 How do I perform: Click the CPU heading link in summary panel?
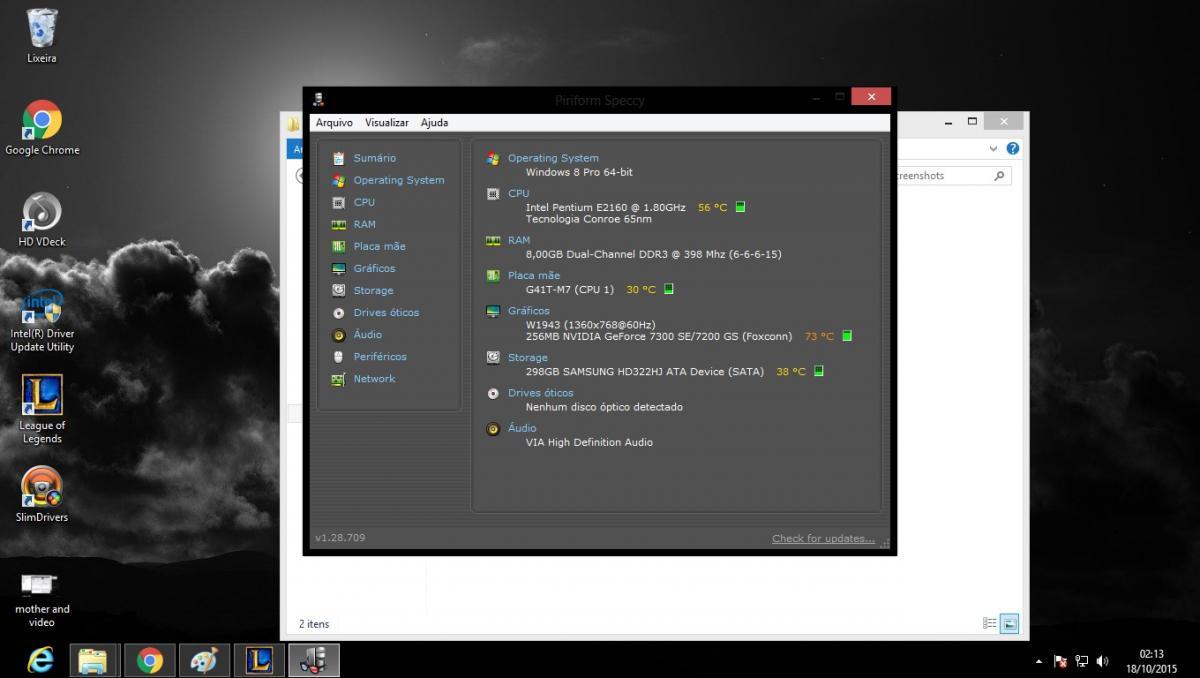click(x=518, y=193)
